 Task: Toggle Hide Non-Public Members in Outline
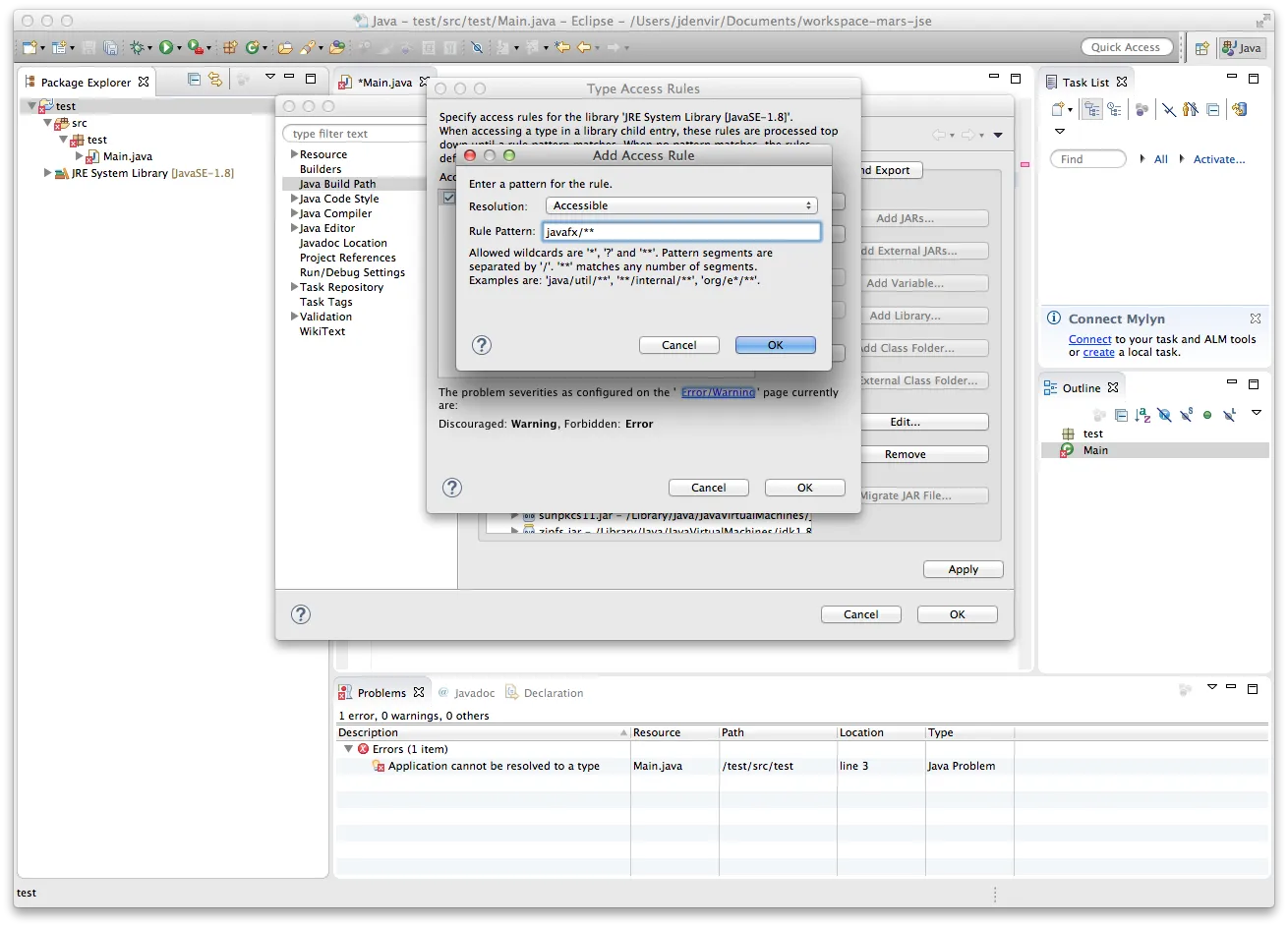pyautogui.click(x=1207, y=415)
